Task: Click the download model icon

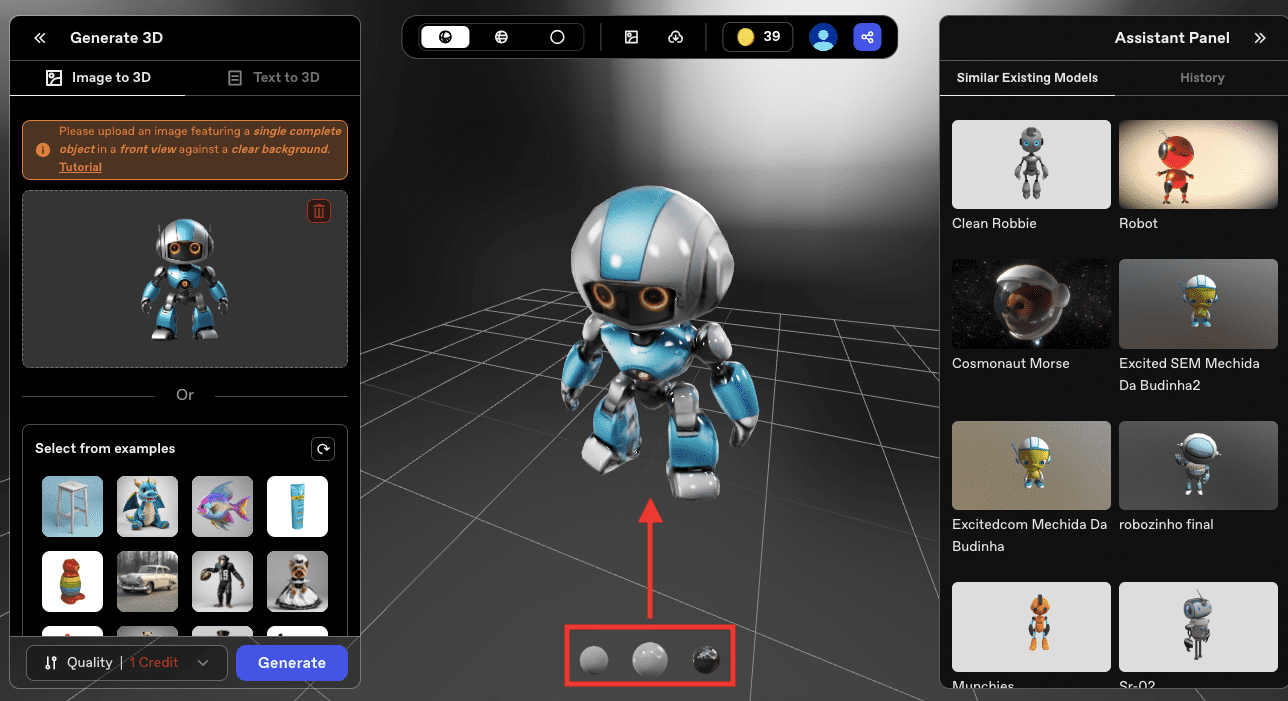Action: (x=675, y=36)
